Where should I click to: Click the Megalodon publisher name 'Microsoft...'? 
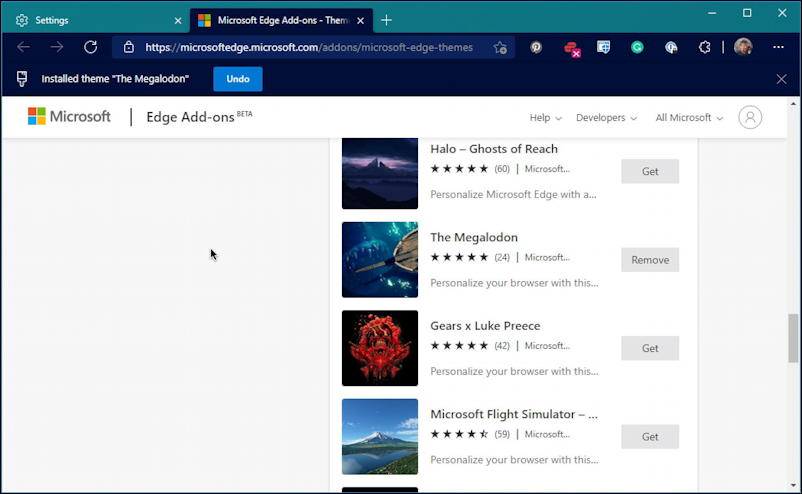click(x=547, y=257)
